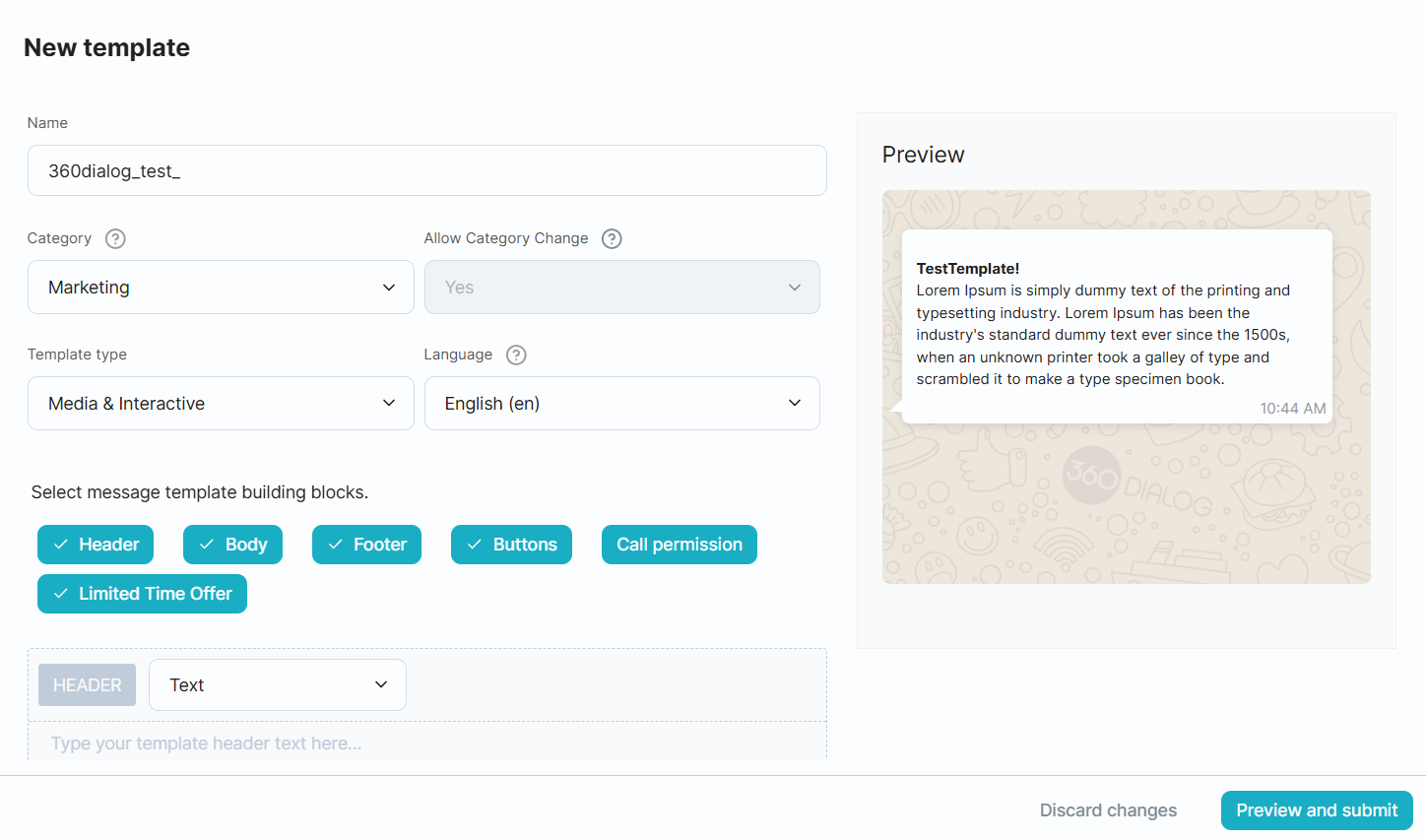Click Discard changes
This screenshot has width=1426, height=840.
1108,810
